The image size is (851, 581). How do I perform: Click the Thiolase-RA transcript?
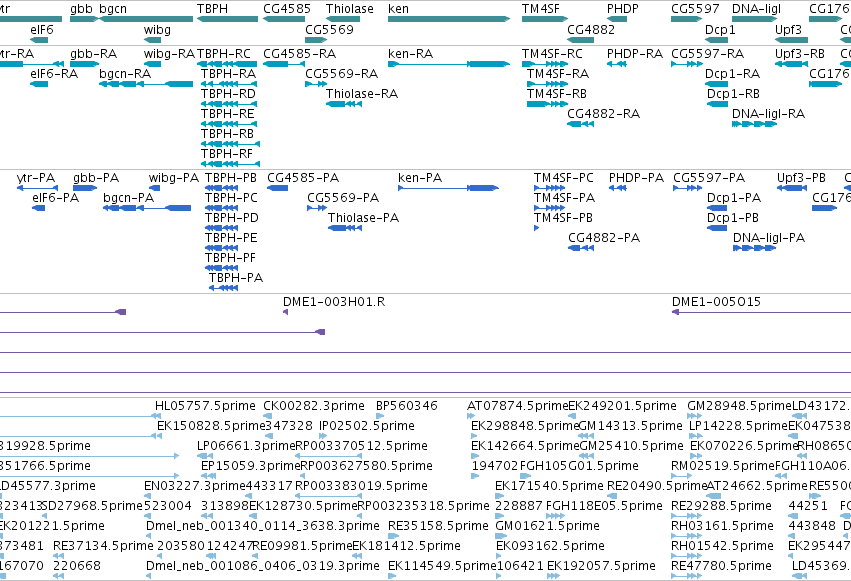pyautogui.click(x=344, y=104)
